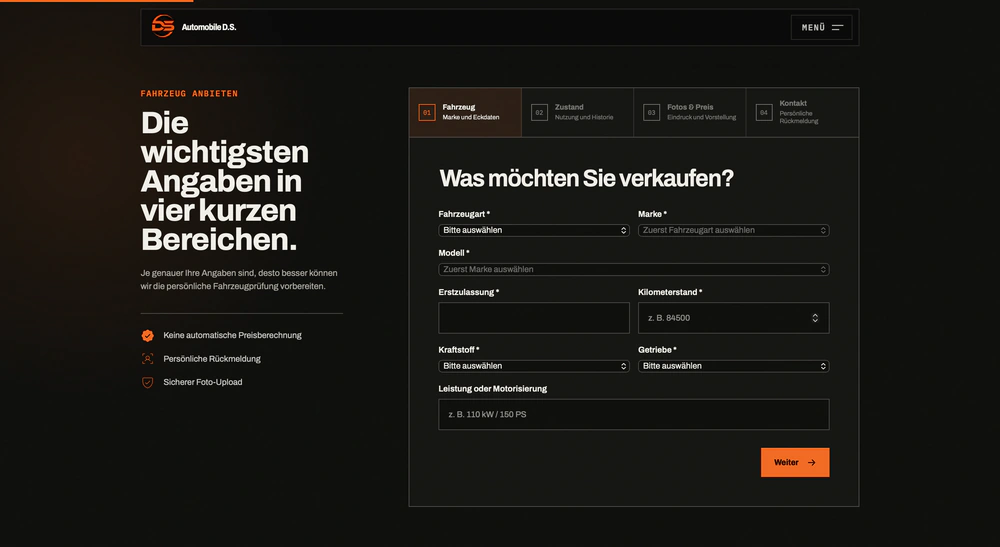Open the Getriebe dropdown
This screenshot has height=547, width=1000.
[733, 366]
